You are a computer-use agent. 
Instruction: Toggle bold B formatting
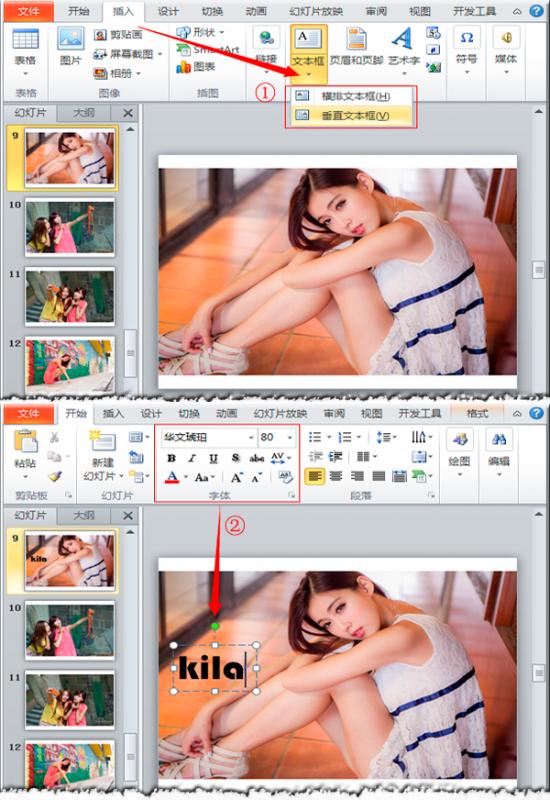pos(171,458)
